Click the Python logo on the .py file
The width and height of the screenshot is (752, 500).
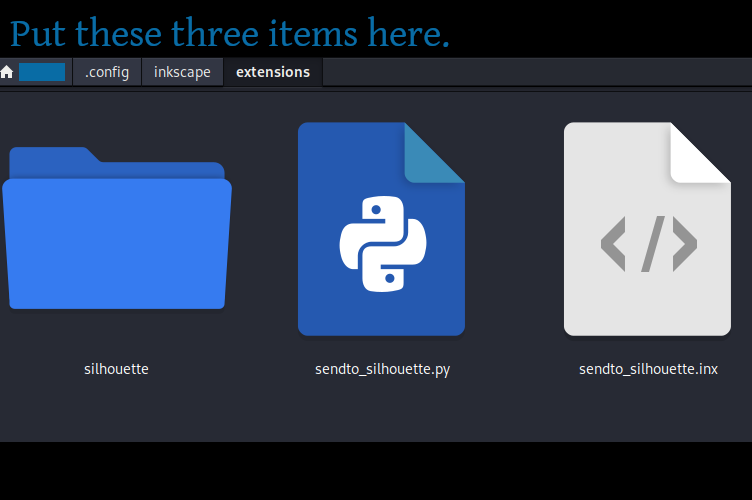tap(382, 245)
